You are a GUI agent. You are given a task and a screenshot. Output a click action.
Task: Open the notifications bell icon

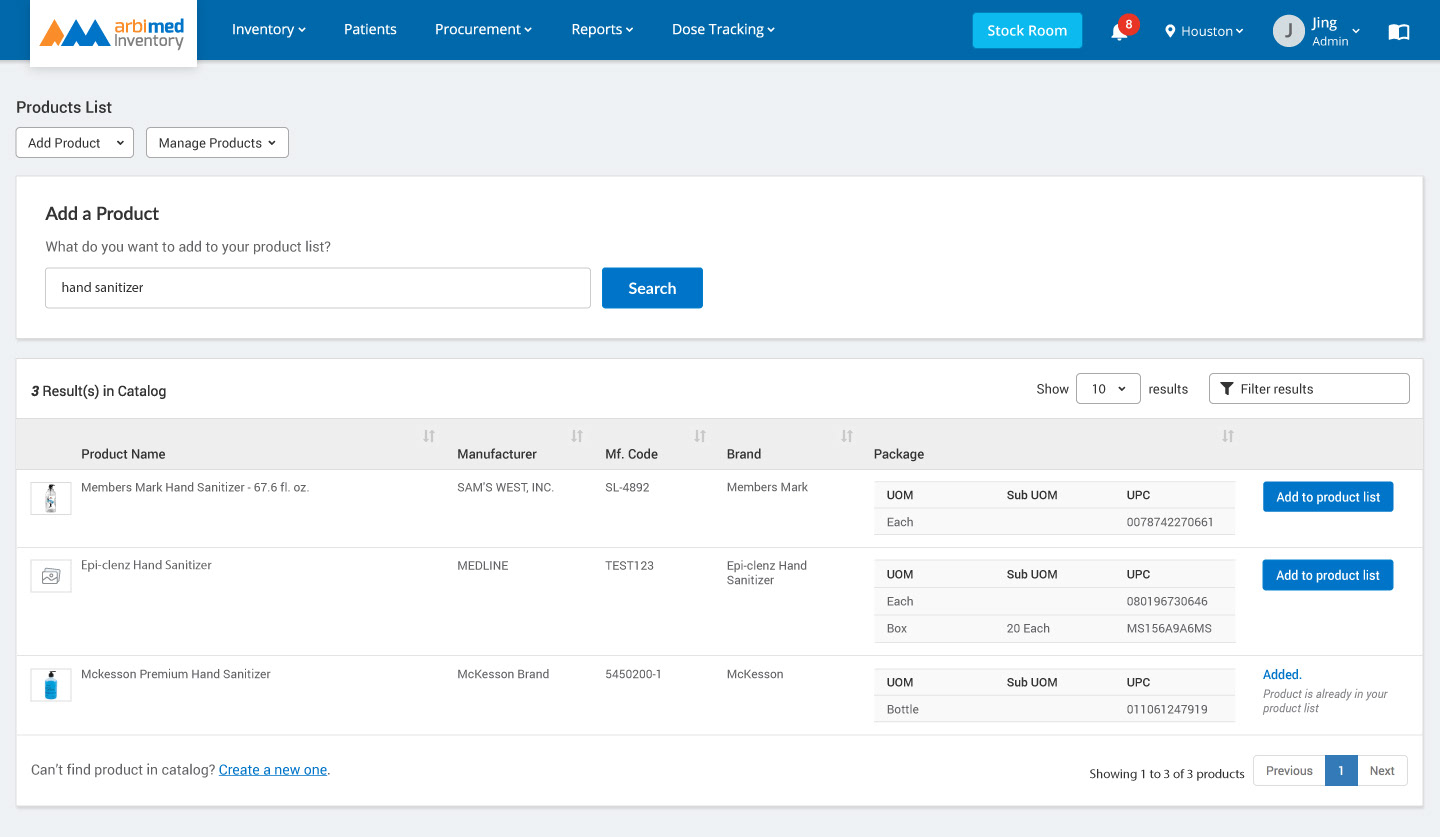tap(1119, 32)
